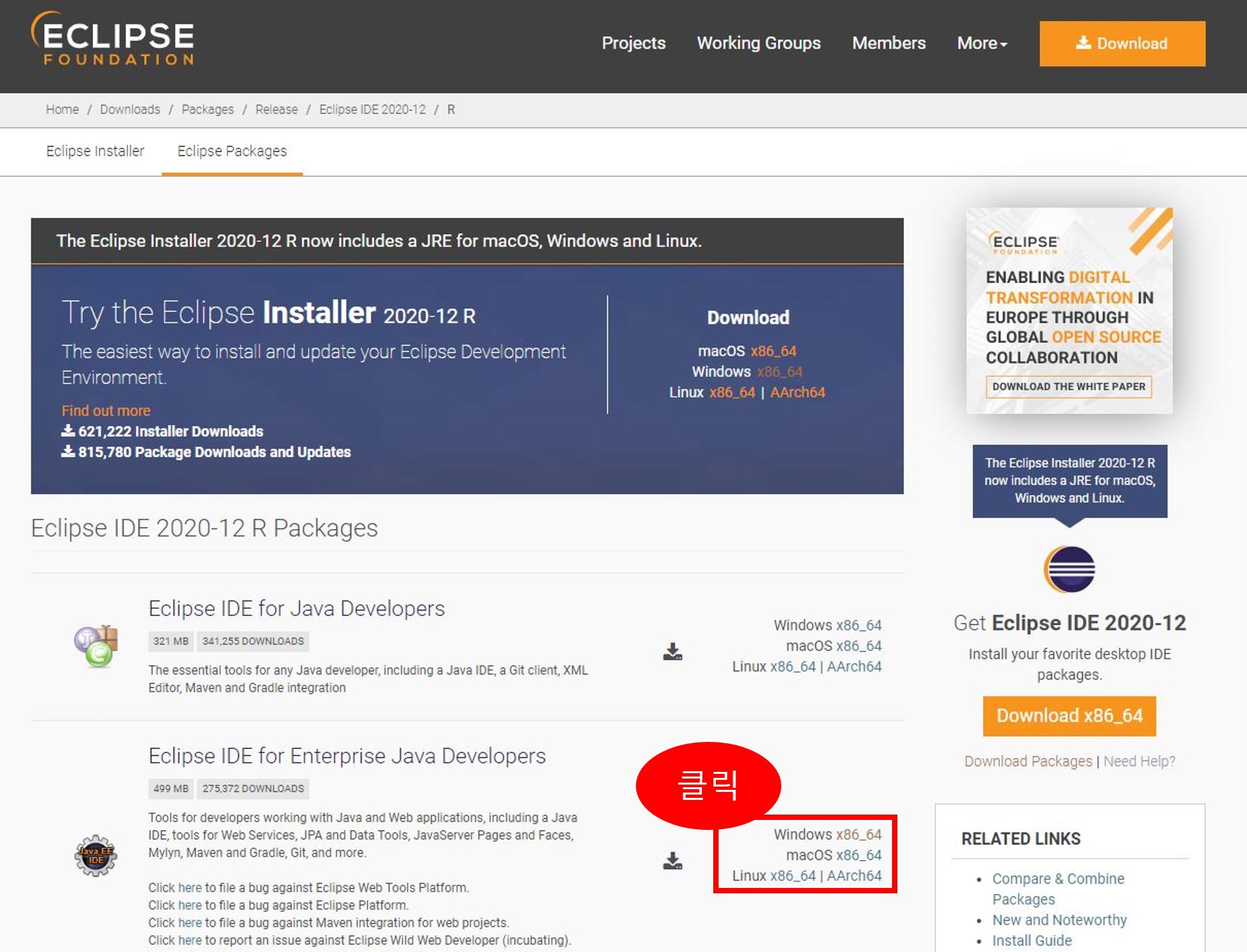
Task: Download Installer for macOS x86_64
Action: [773, 351]
